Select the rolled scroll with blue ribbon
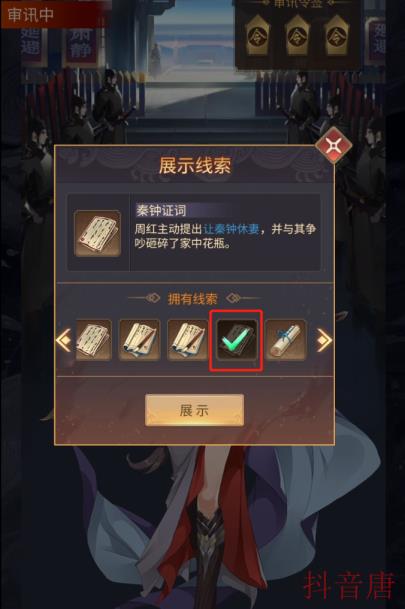Viewport: 405px width, 609px height. (x=286, y=340)
